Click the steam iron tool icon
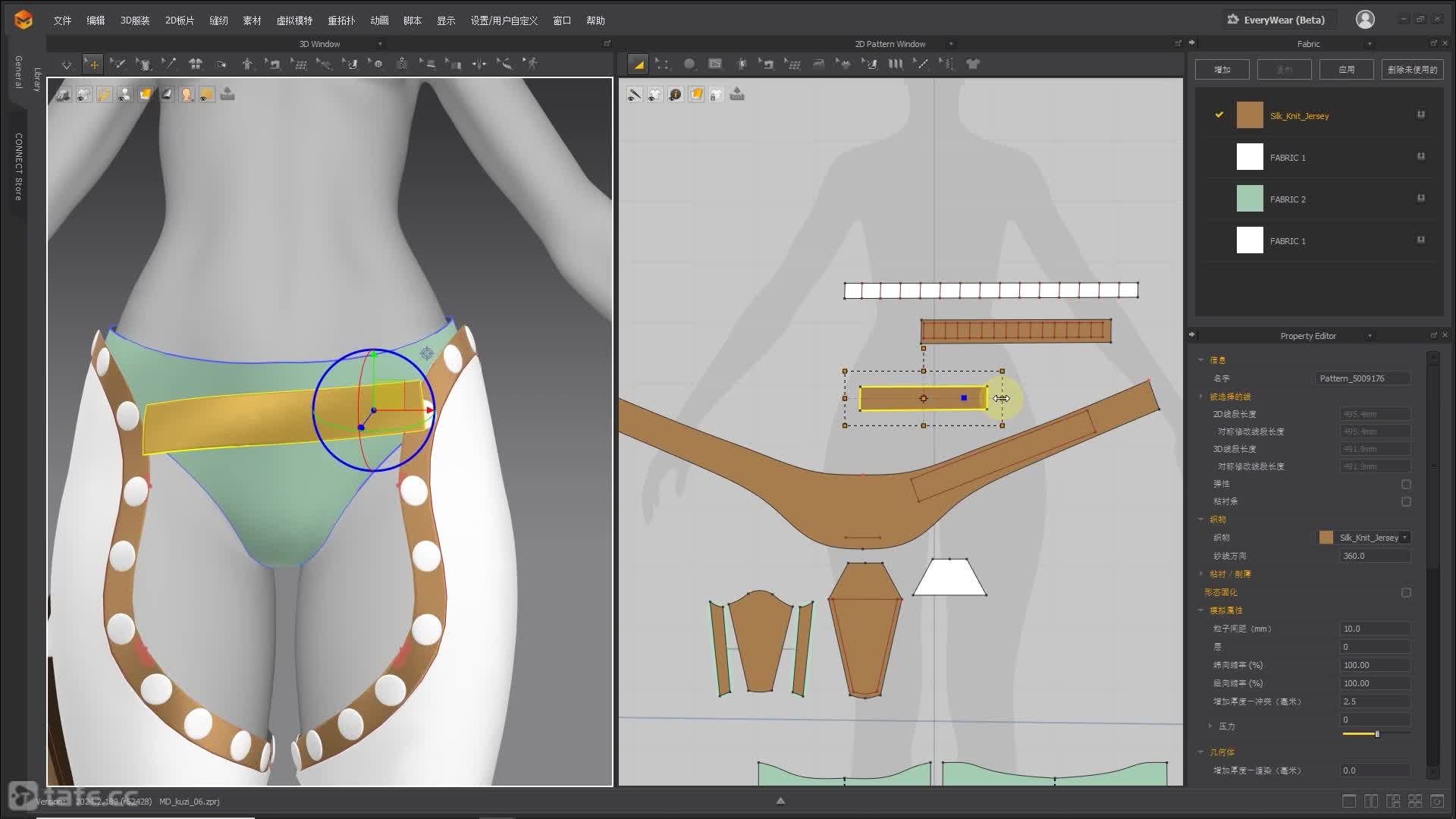 coord(819,64)
